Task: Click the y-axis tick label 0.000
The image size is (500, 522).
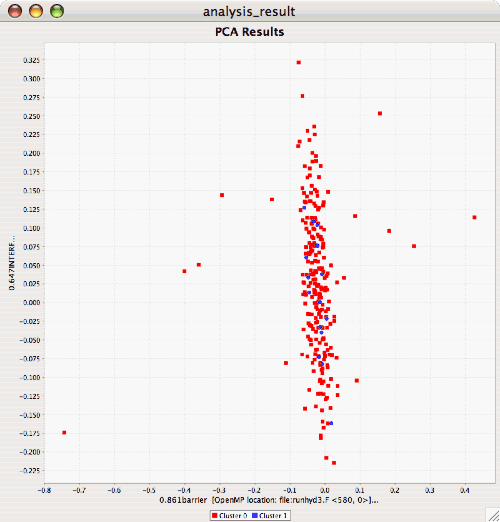Action: 31,302
